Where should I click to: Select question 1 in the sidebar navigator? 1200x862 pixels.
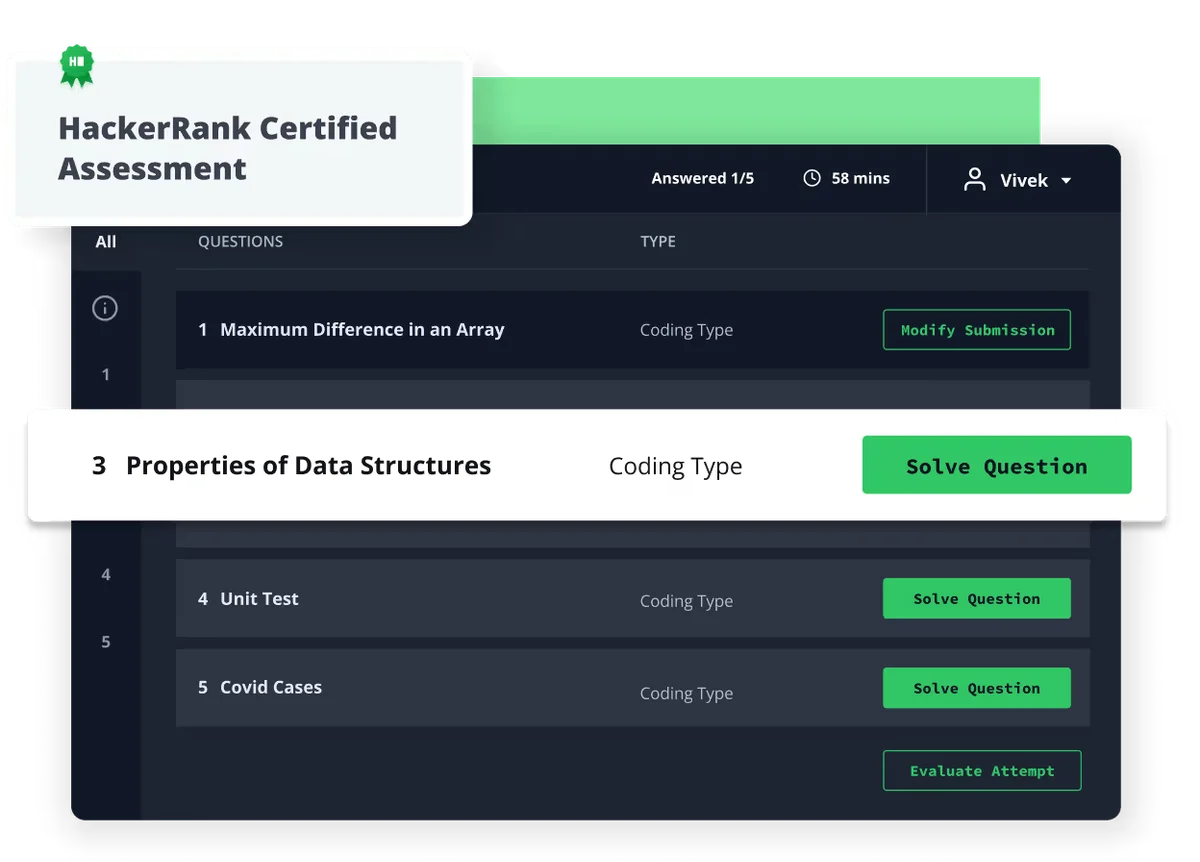(105, 374)
